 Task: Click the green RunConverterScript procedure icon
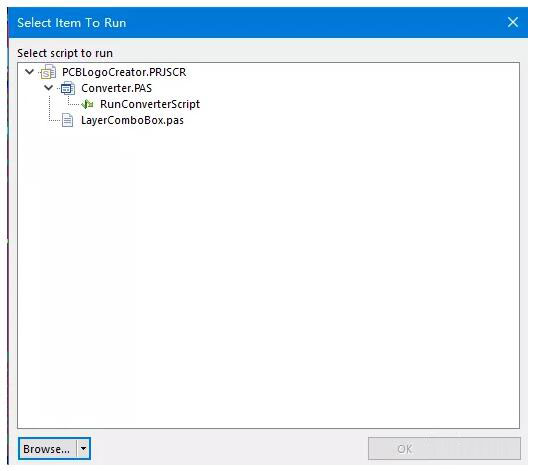pyautogui.click(x=87, y=104)
